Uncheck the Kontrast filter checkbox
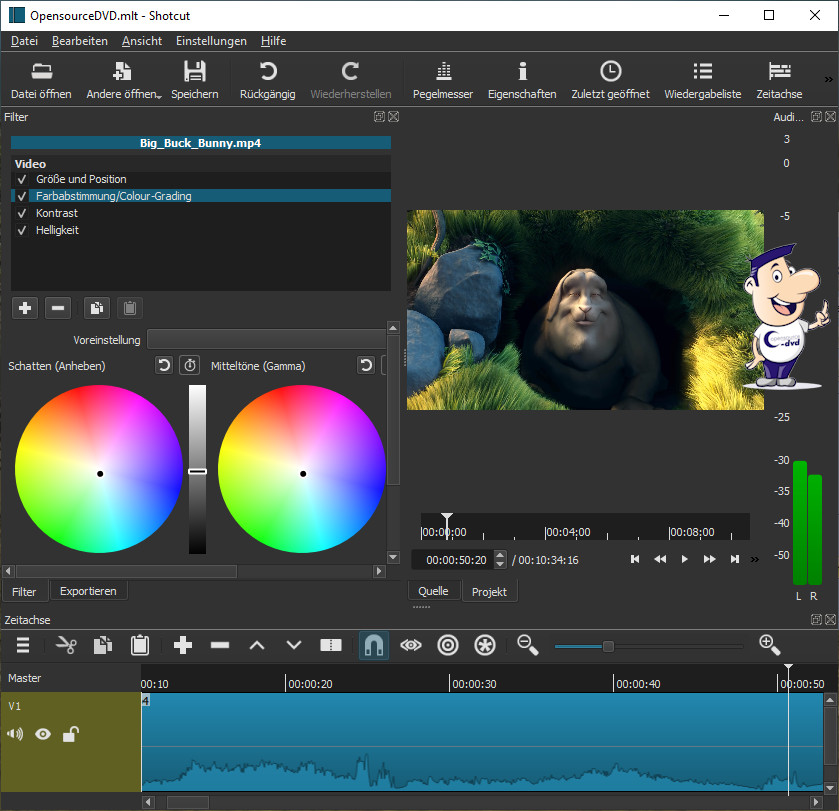Image resolution: width=839 pixels, height=811 pixels. click(x=21, y=214)
